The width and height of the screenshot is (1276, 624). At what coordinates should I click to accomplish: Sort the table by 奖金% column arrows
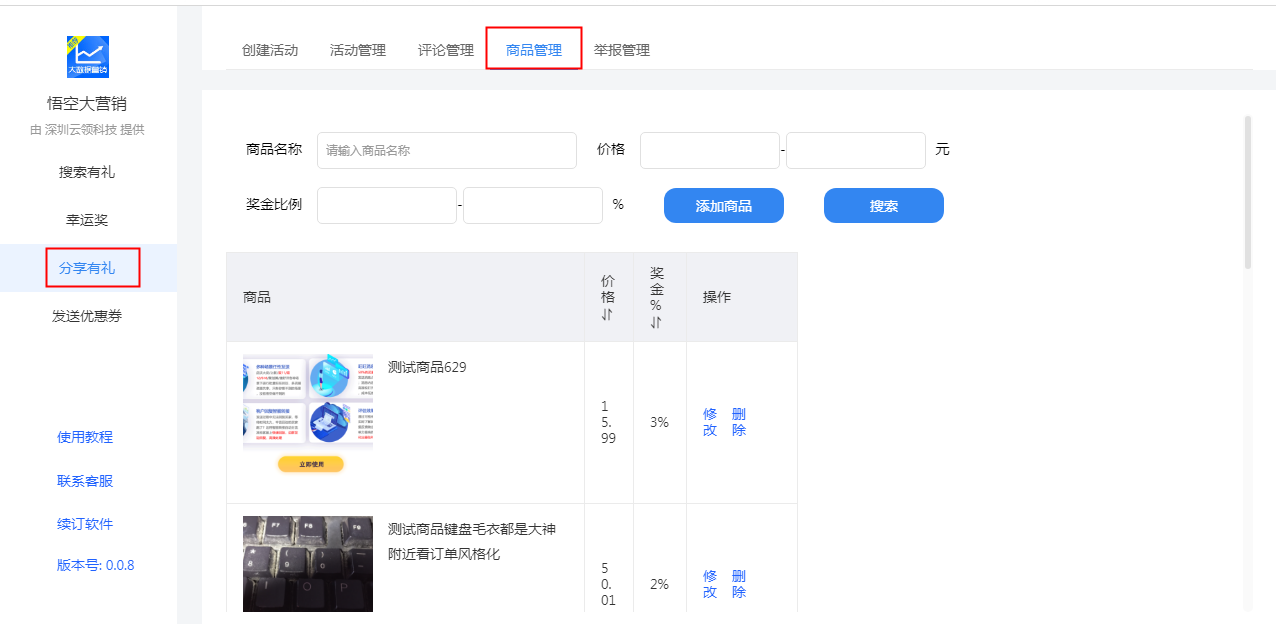pos(656,322)
